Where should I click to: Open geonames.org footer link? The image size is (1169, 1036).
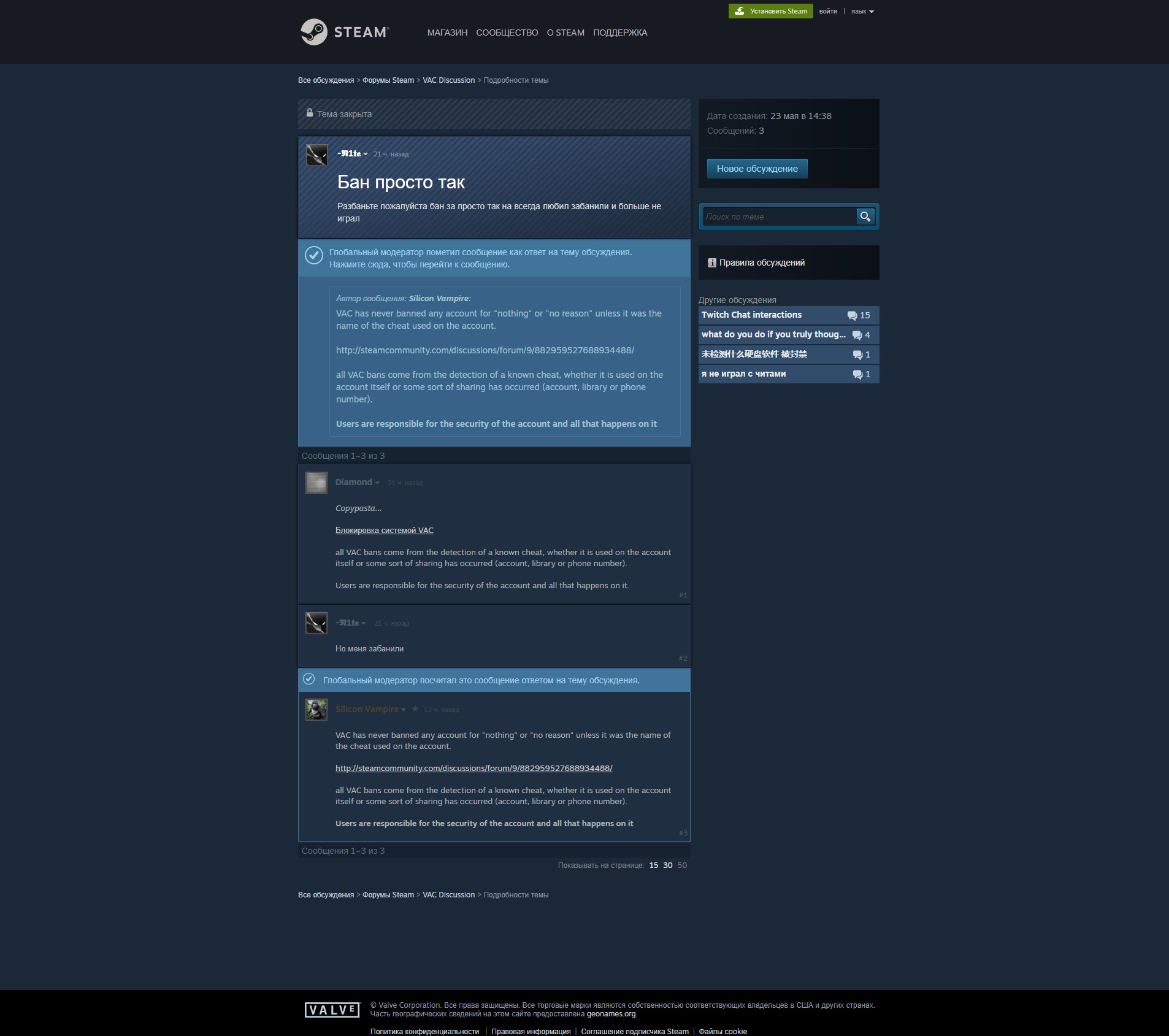(611, 1014)
